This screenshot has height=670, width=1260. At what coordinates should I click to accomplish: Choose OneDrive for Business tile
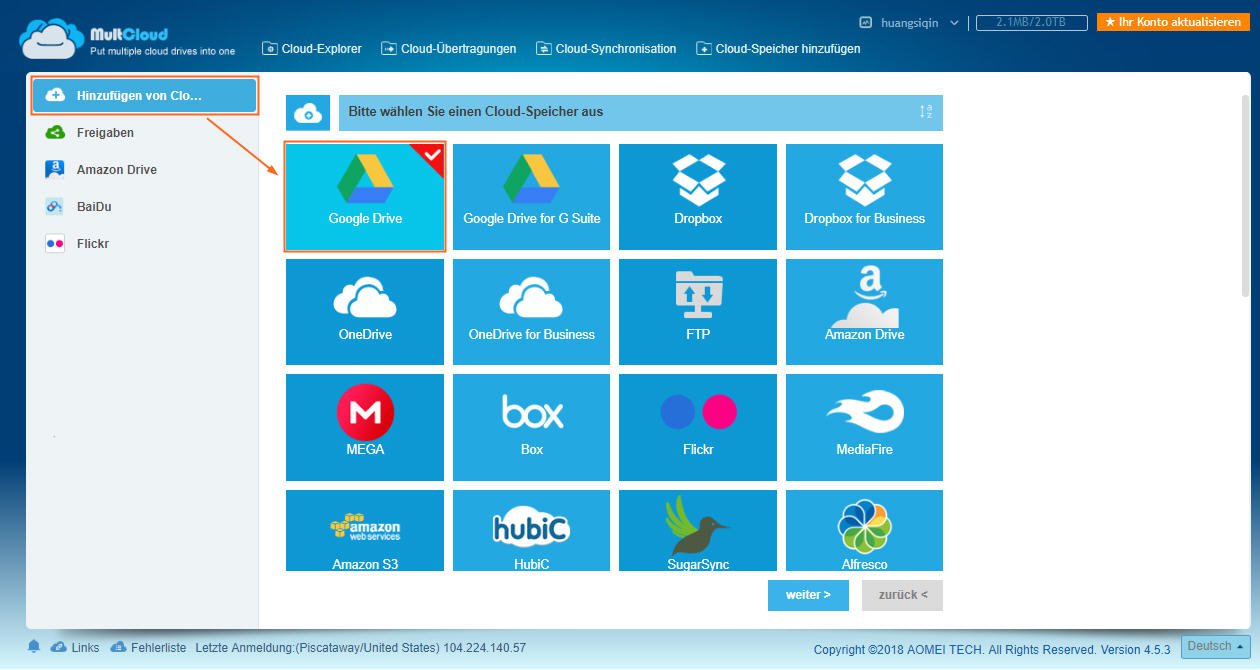(532, 312)
